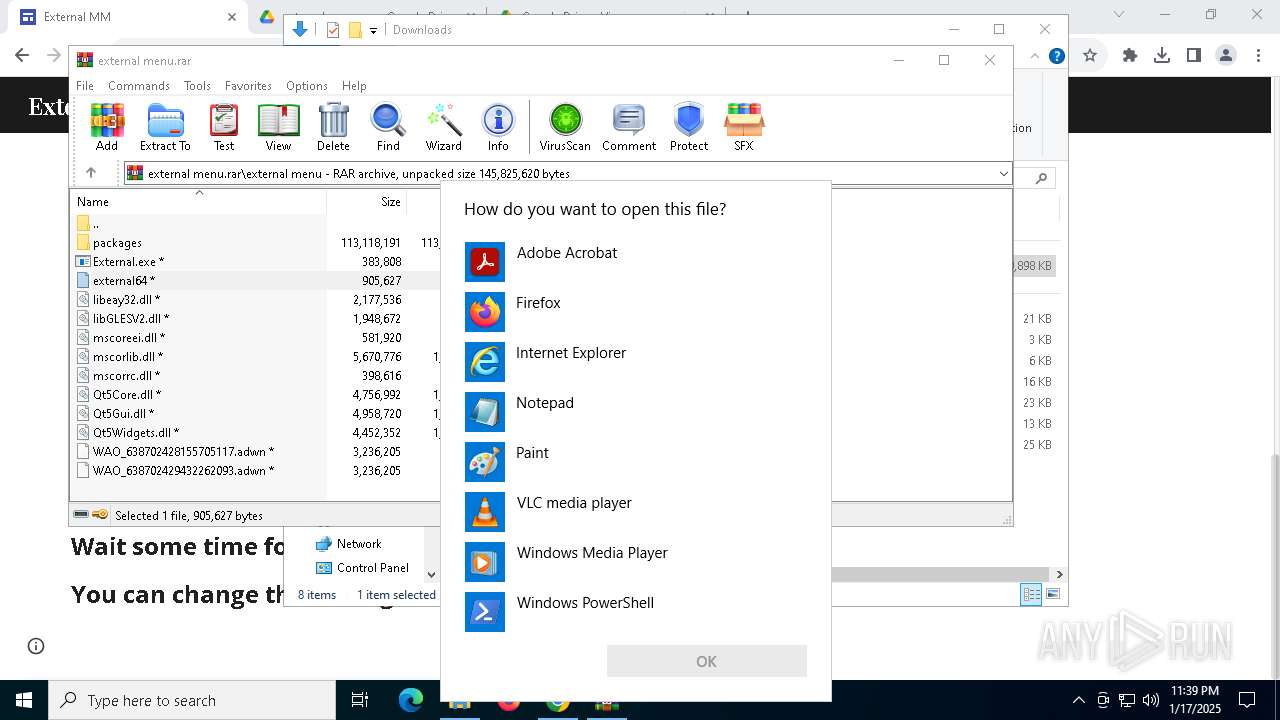Go back in the Chrome browser

point(22,56)
